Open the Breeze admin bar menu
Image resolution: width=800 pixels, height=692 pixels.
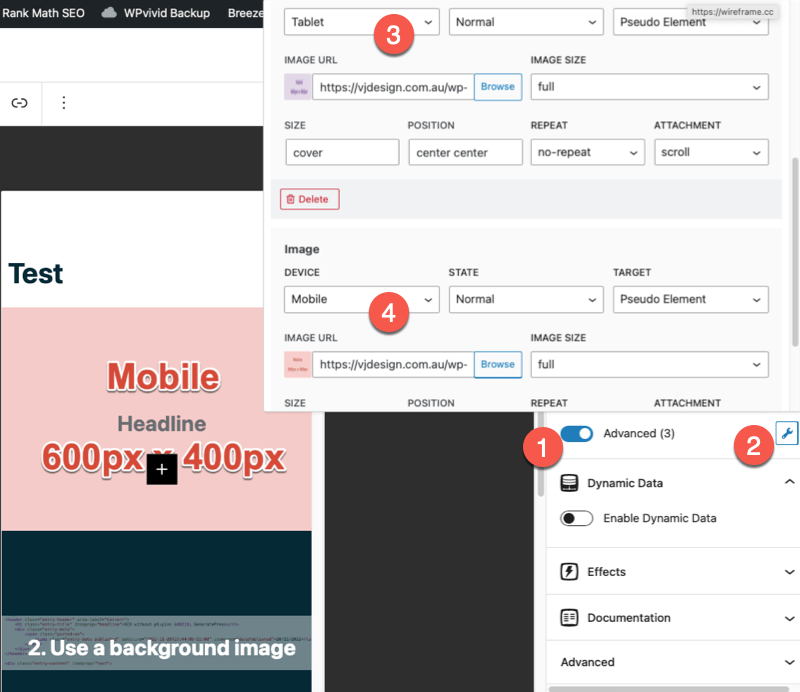click(247, 13)
